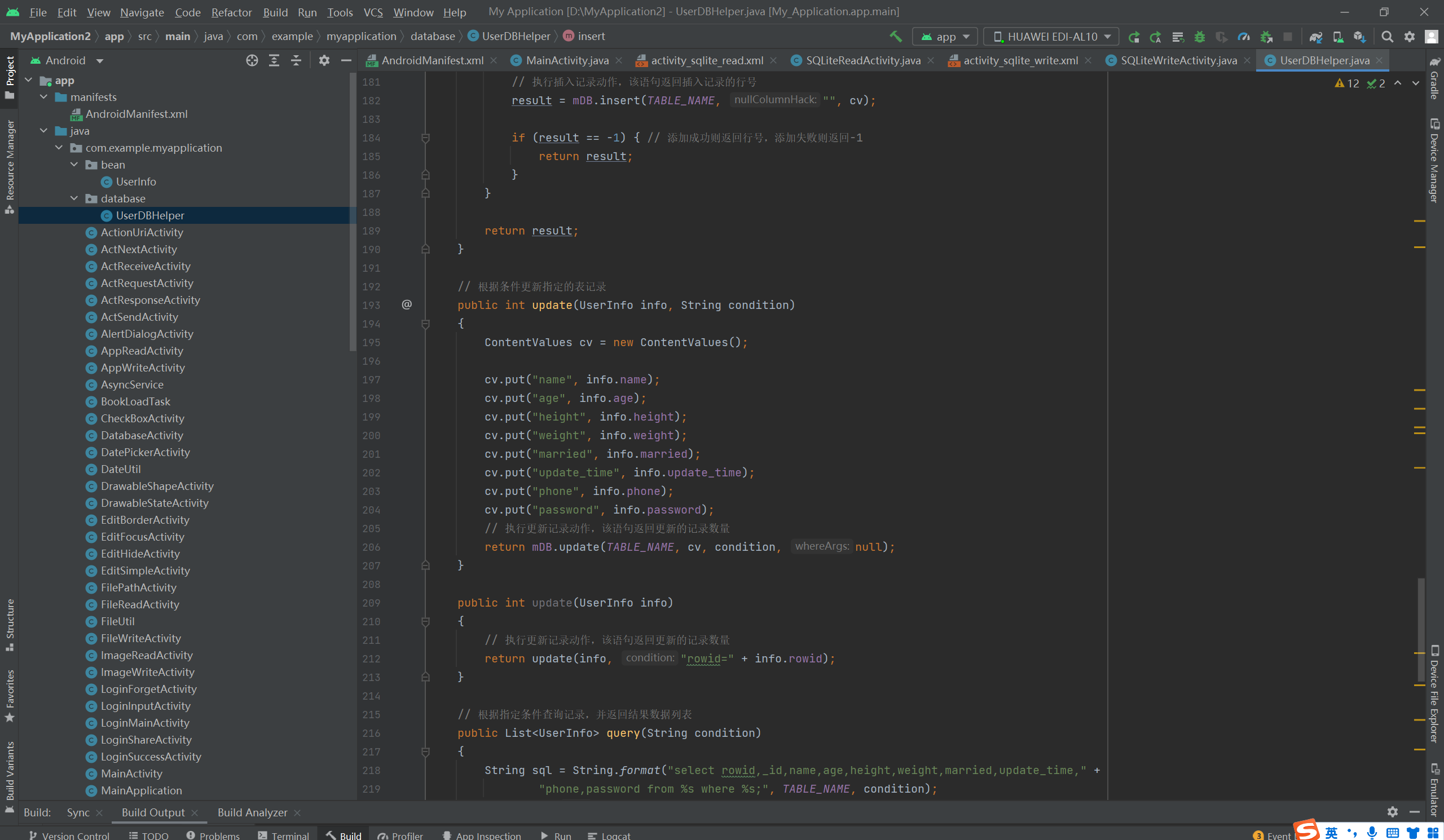Open the app run configuration dropdown
This screenshot has width=1444, height=840.
pyautogui.click(x=945, y=37)
